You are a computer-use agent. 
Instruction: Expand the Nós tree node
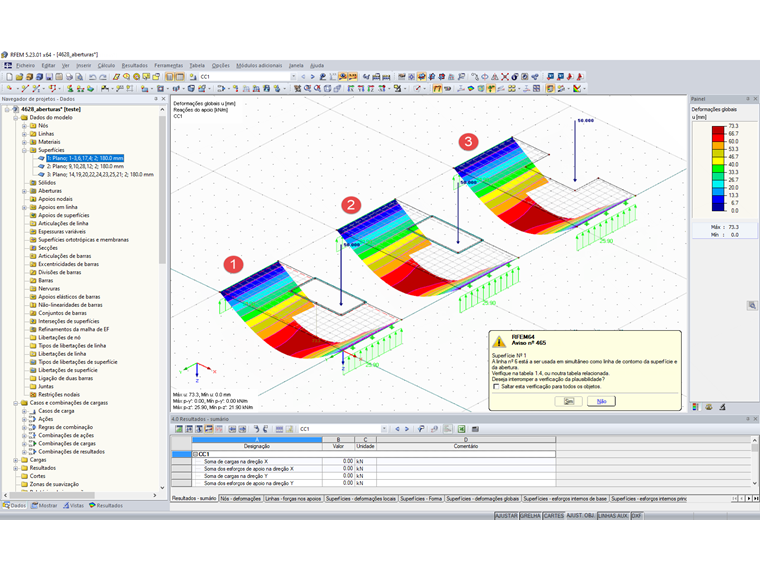(24, 126)
